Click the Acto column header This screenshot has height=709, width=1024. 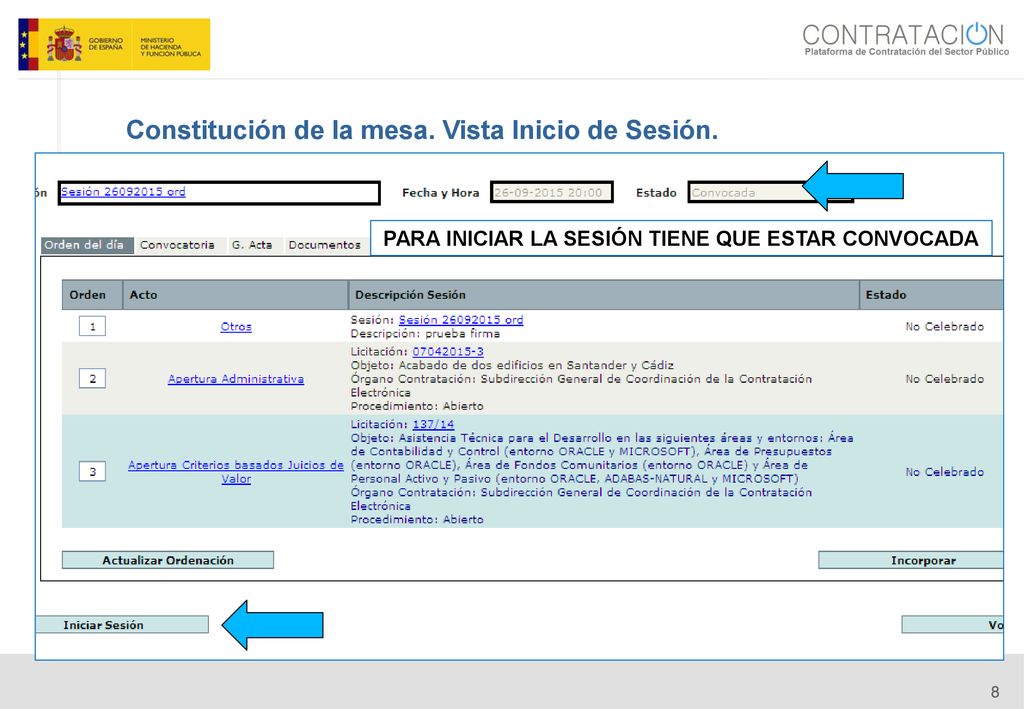click(235, 294)
